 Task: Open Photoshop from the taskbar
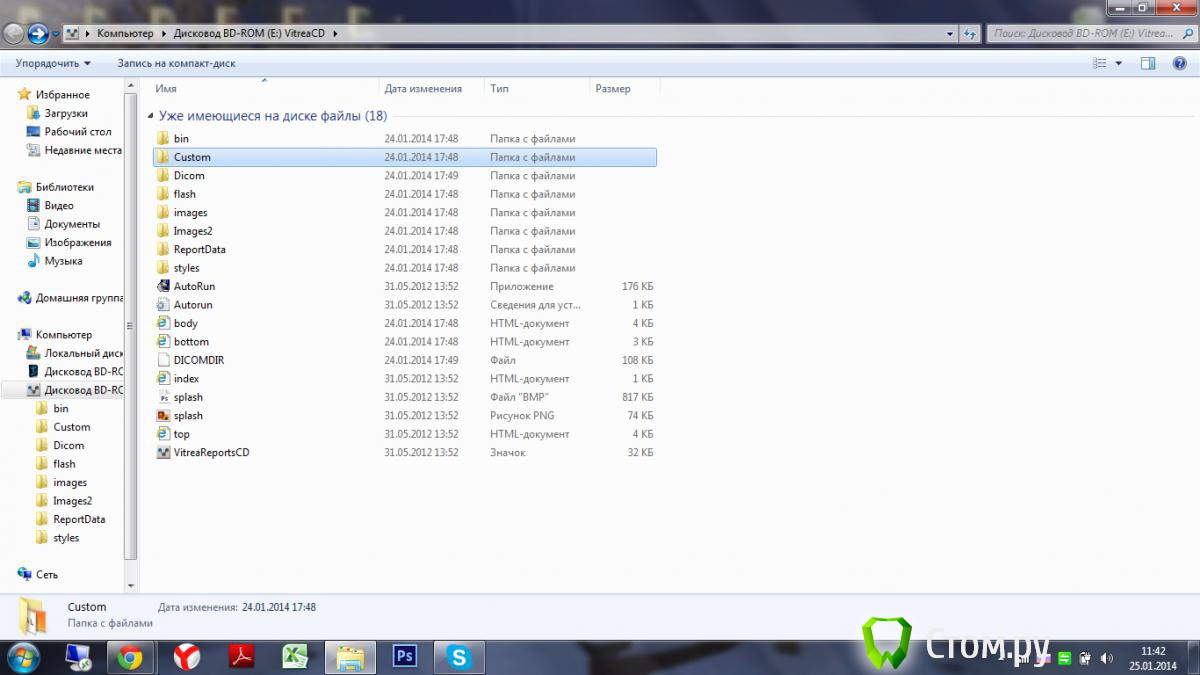pos(405,657)
